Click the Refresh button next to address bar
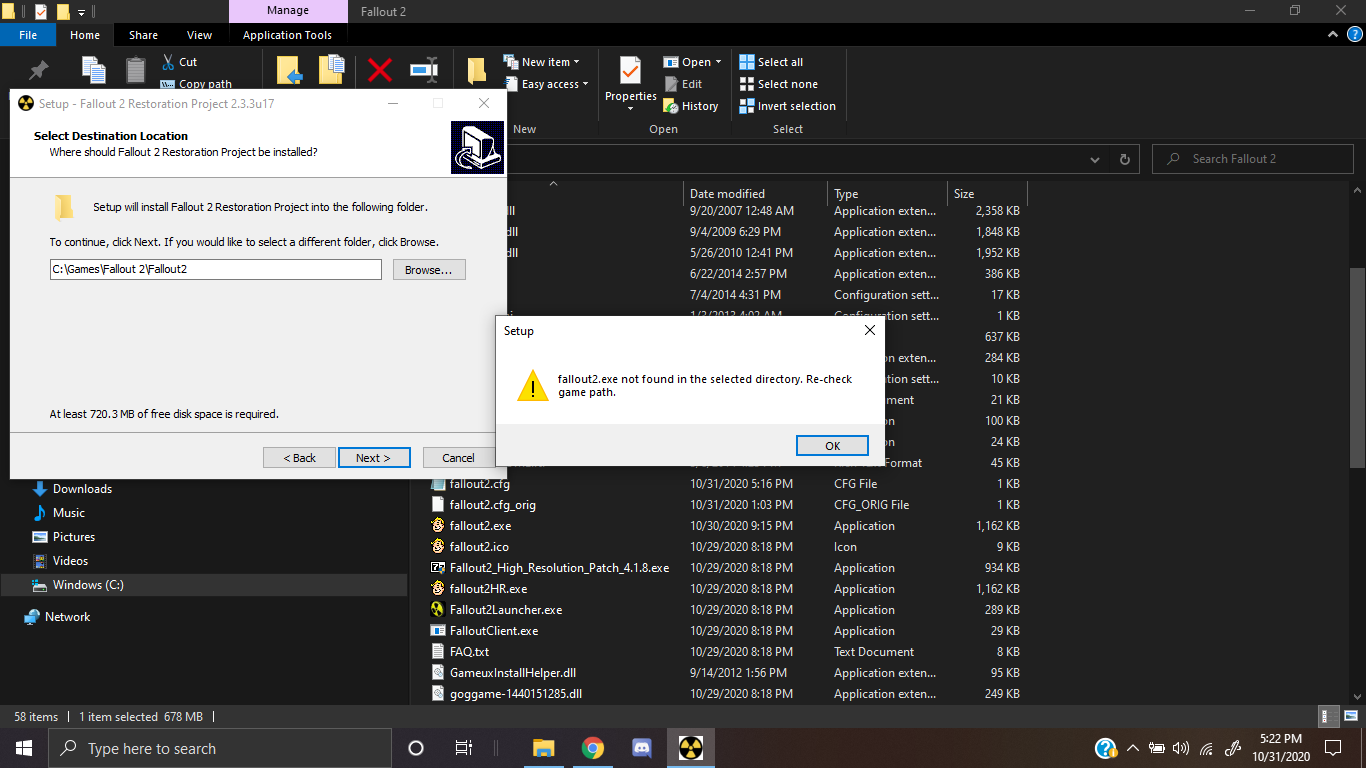Screen dimensions: 1366x768 click(1124, 159)
